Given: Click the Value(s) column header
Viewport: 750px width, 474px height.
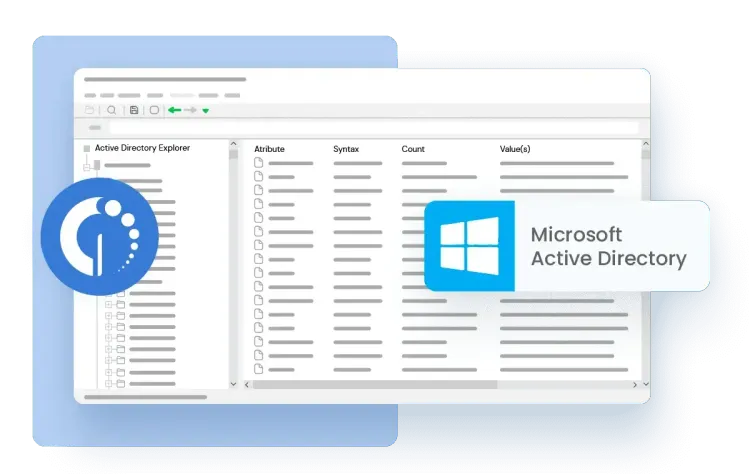Looking at the screenshot, I should pyautogui.click(x=515, y=149).
